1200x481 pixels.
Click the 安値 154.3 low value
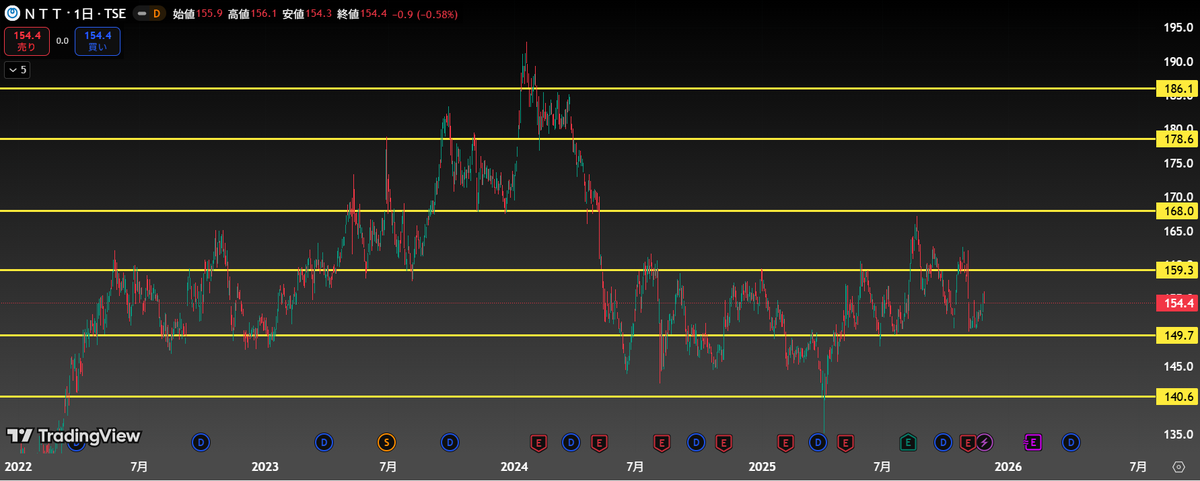click(308, 15)
